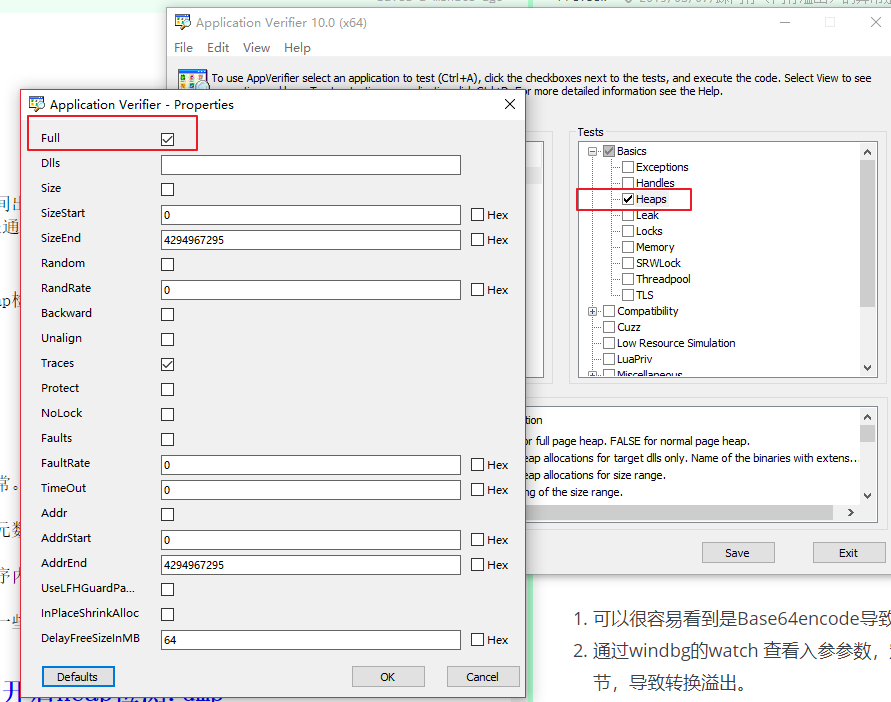This screenshot has width=891, height=702.
Task: Click the Defaults button
Action: click(x=78, y=676)
